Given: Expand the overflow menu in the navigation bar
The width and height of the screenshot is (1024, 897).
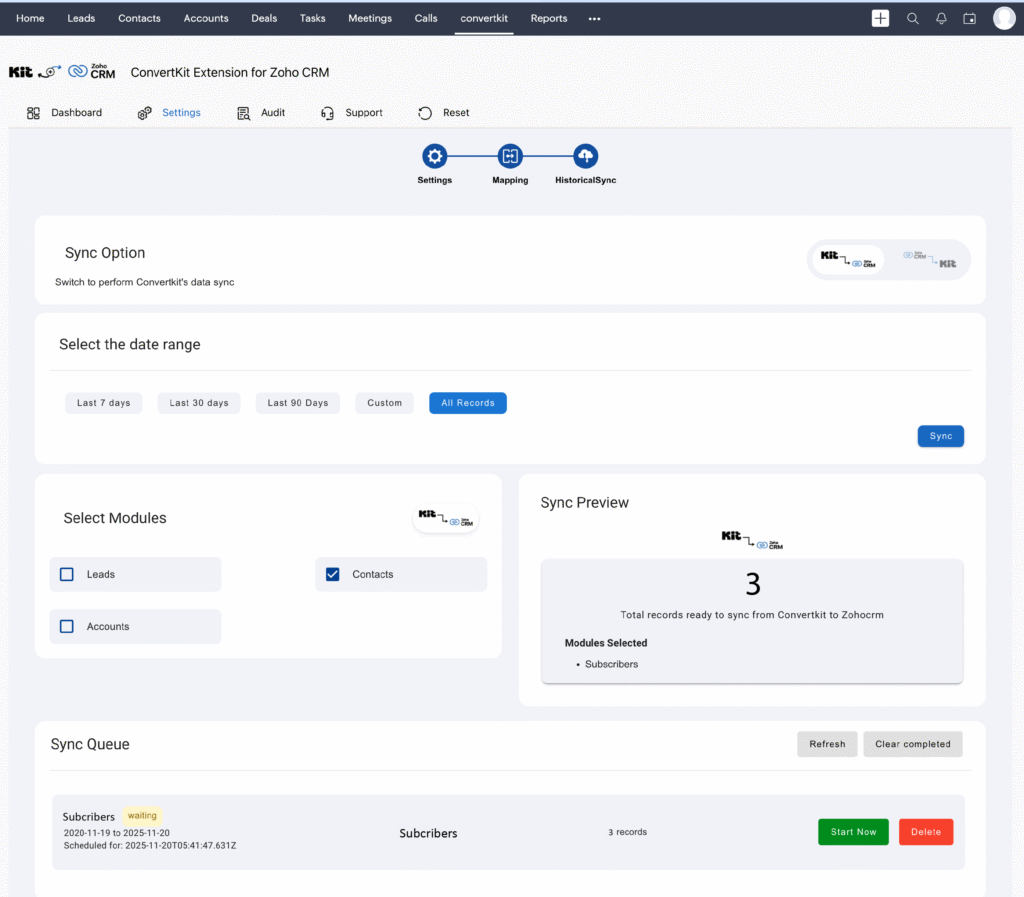Looking at the screenshot, I should pos(594,17).
